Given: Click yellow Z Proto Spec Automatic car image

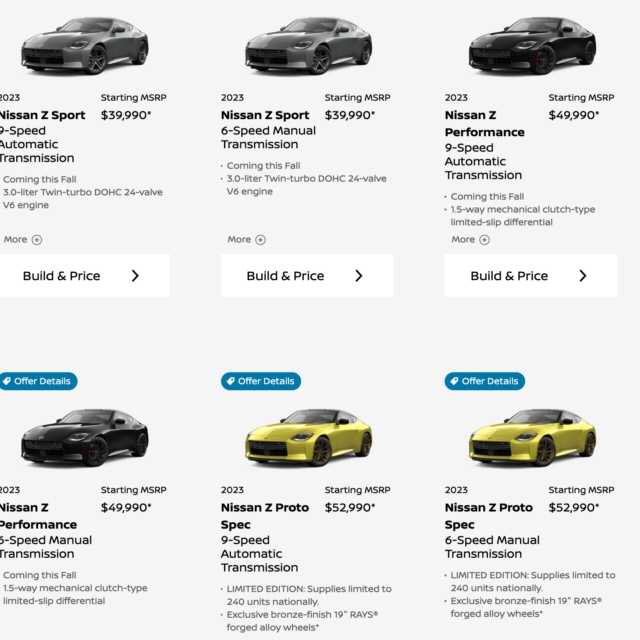Looking at the screenshot, I should pos(308,438).
